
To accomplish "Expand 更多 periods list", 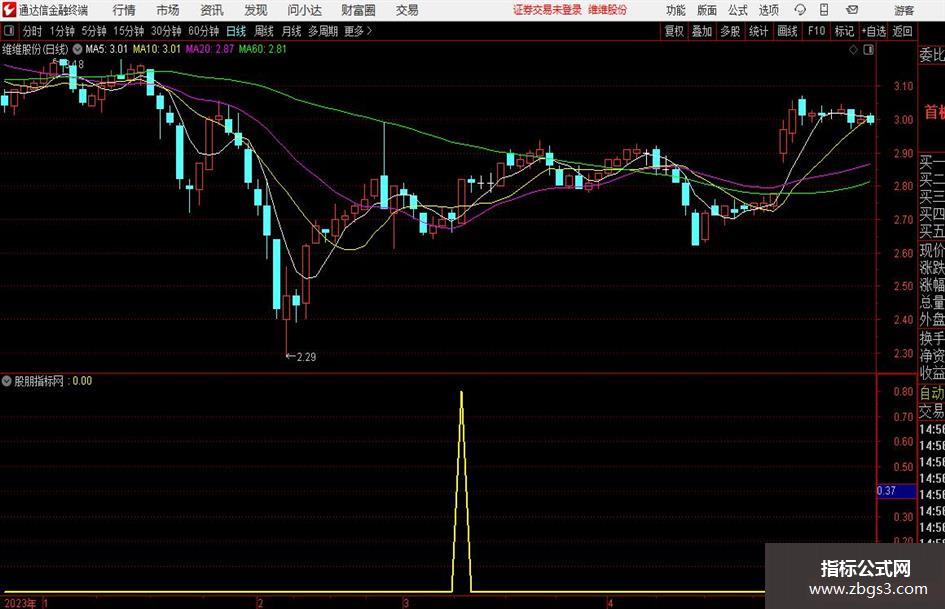I will click(359, 31).
